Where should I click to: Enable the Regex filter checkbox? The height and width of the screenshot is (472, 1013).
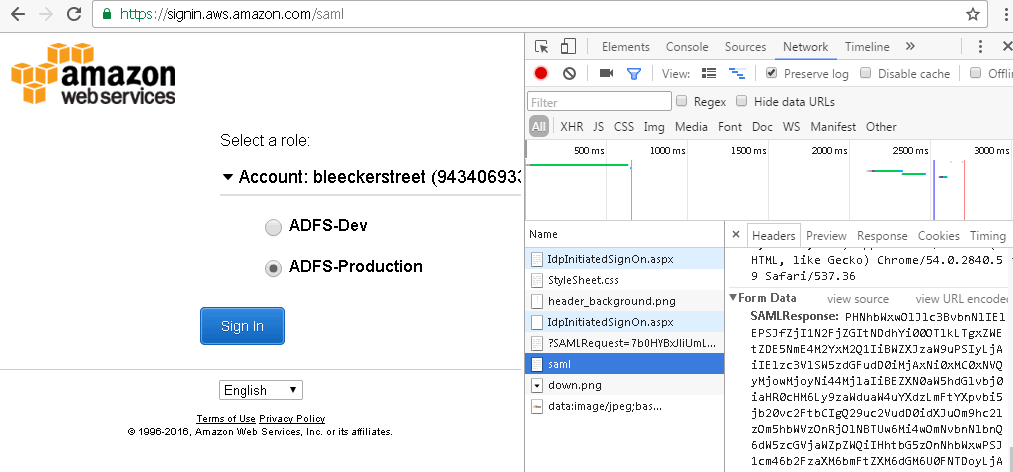click(682, 101)
